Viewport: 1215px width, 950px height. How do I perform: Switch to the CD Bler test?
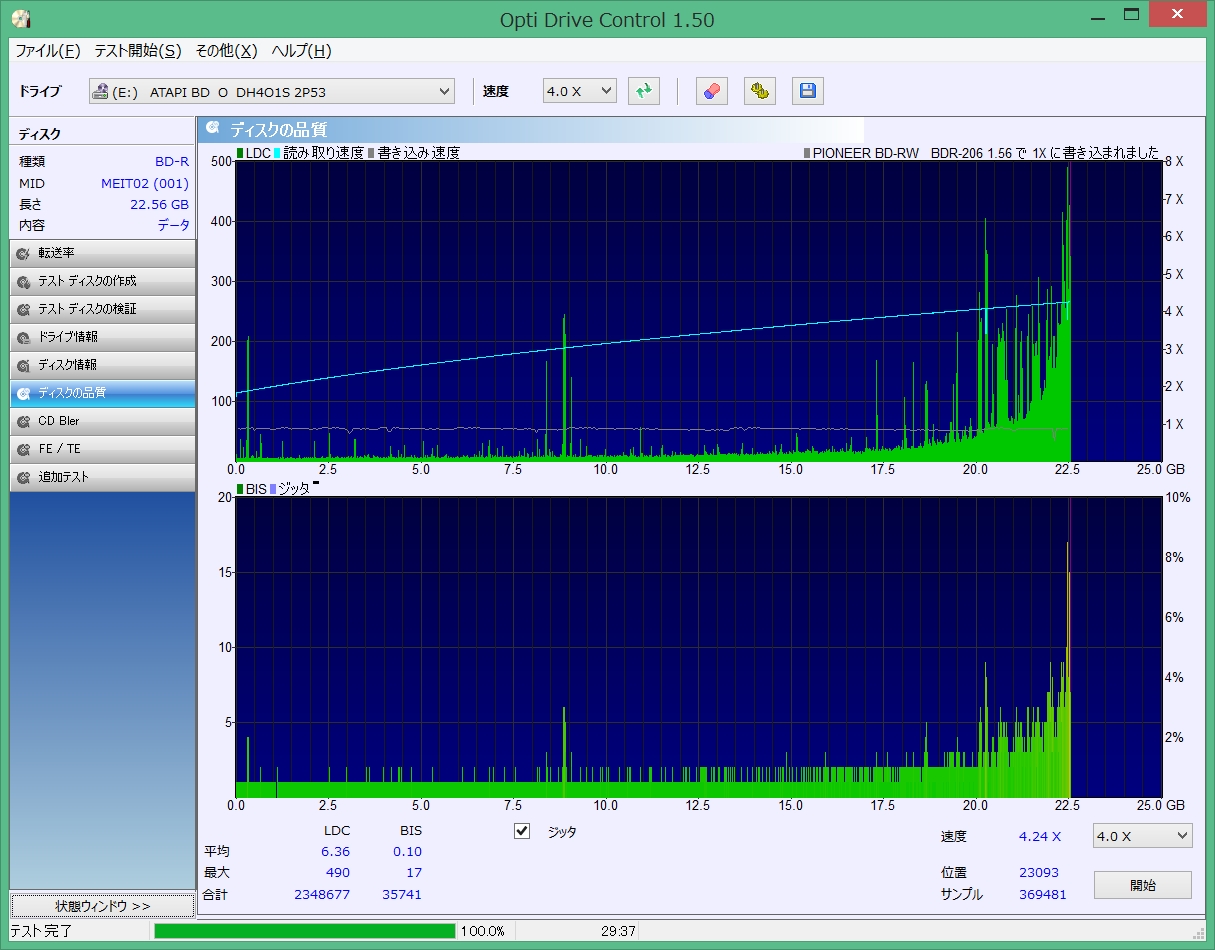tap(102, 421)
